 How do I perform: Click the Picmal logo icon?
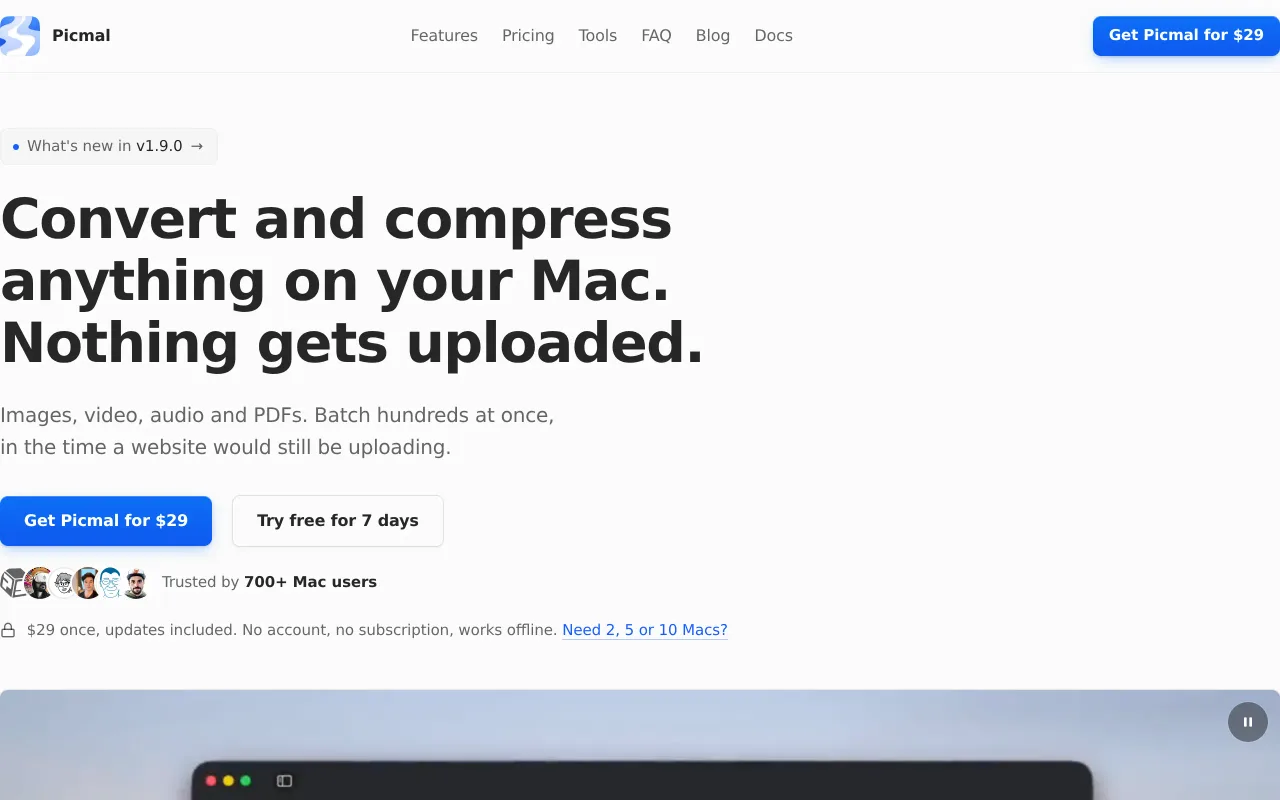(19, 36)
